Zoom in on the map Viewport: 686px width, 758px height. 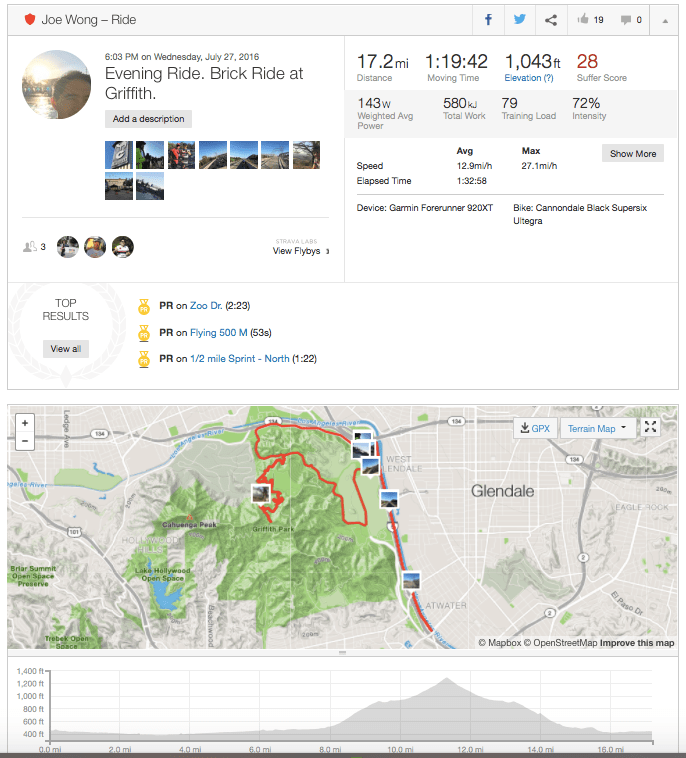click(25, 423)
